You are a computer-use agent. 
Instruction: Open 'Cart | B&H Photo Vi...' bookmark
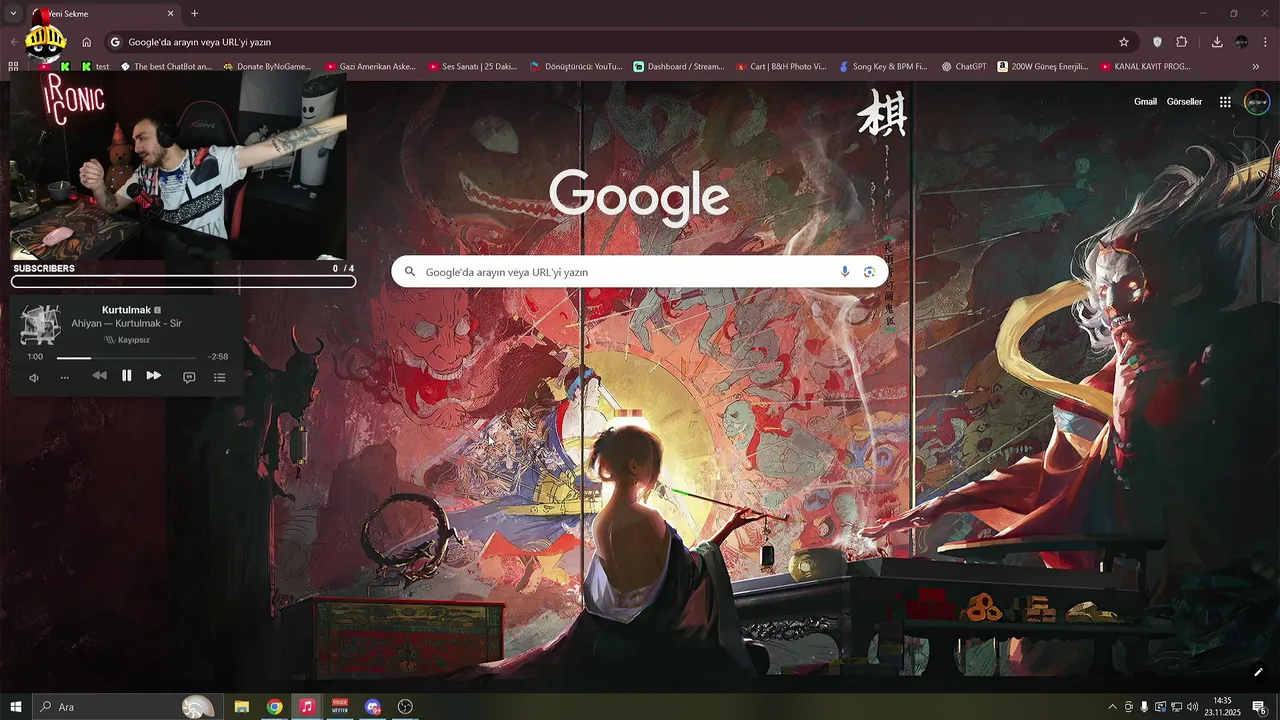coord(781,67)
